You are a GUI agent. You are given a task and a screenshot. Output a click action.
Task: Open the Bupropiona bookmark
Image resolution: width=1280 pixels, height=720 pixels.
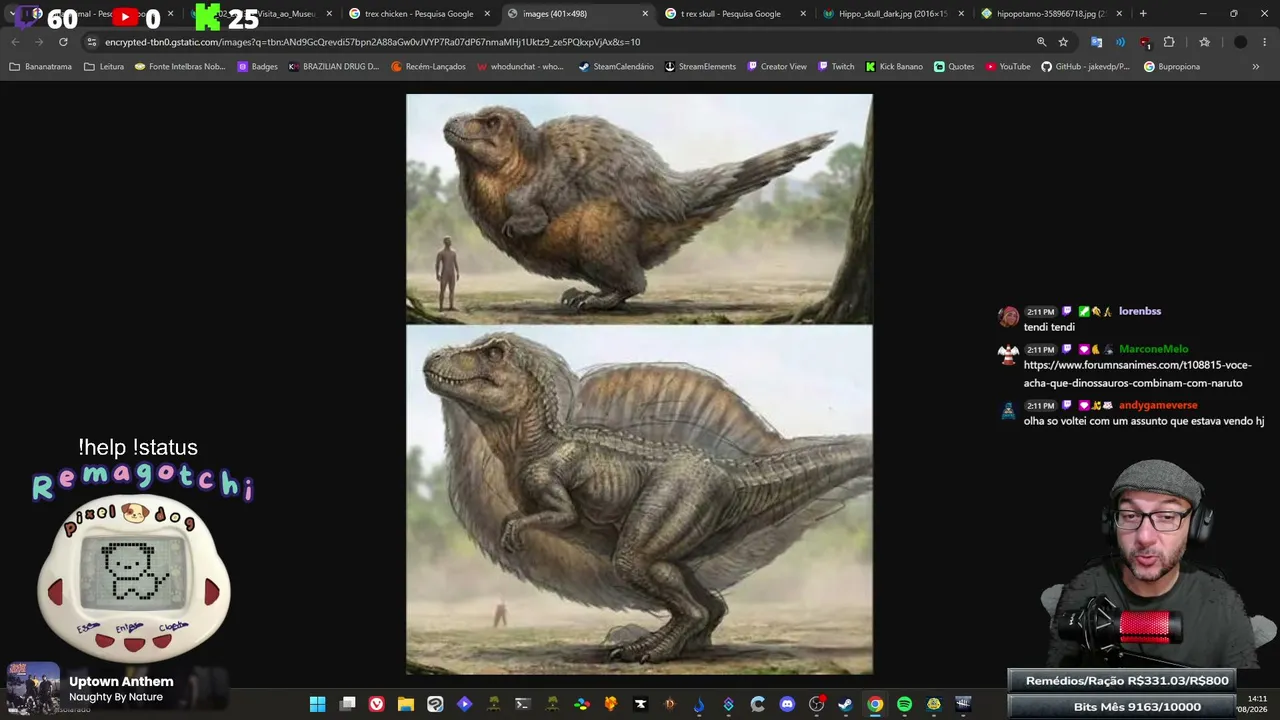1171,67
